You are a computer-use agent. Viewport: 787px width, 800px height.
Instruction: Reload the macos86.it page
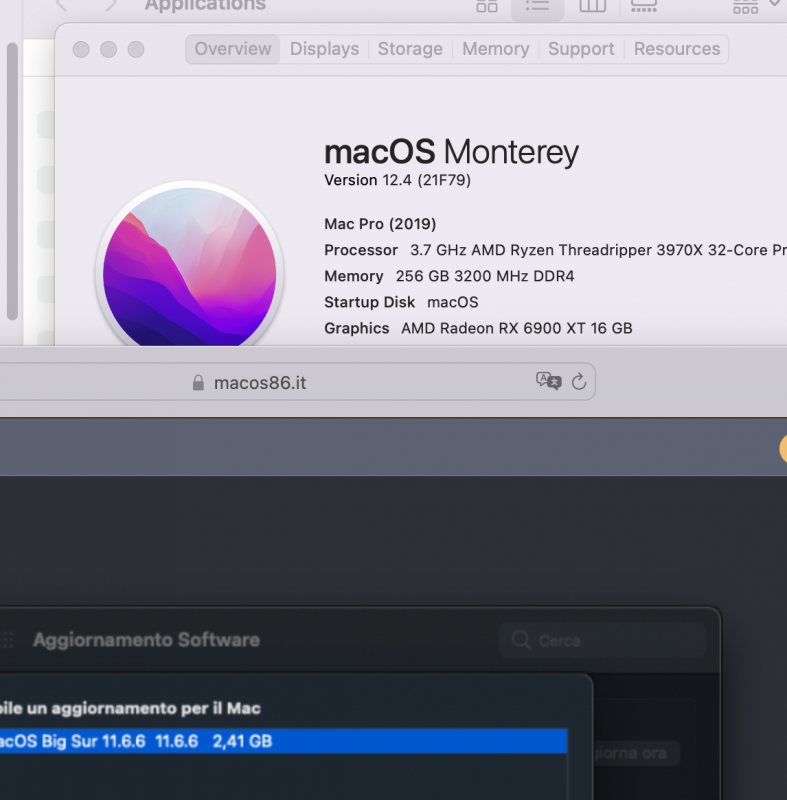coord(579,382)
